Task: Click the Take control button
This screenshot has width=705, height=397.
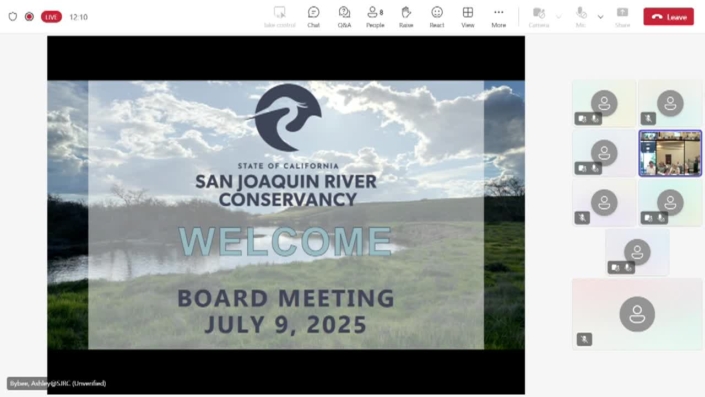Action: point(280,17)
